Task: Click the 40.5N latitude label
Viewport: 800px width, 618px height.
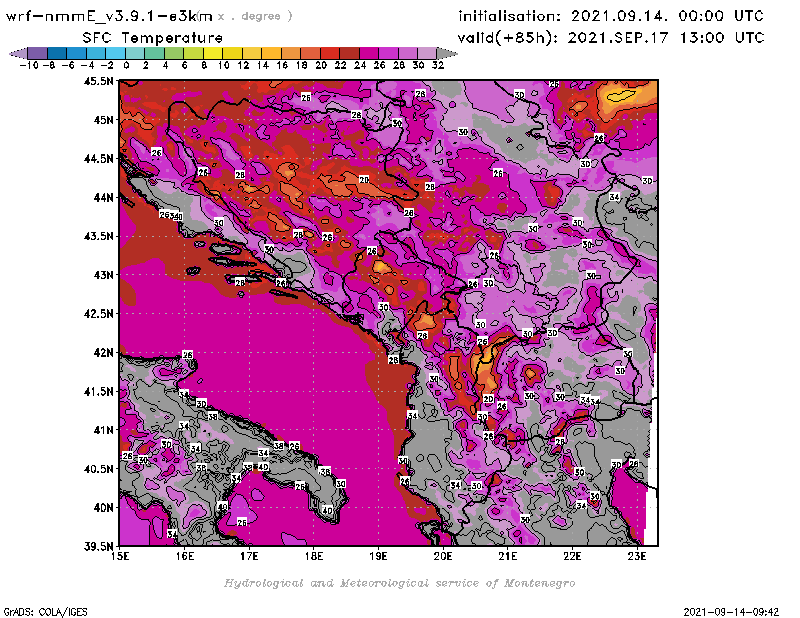Action: point(98,469)
